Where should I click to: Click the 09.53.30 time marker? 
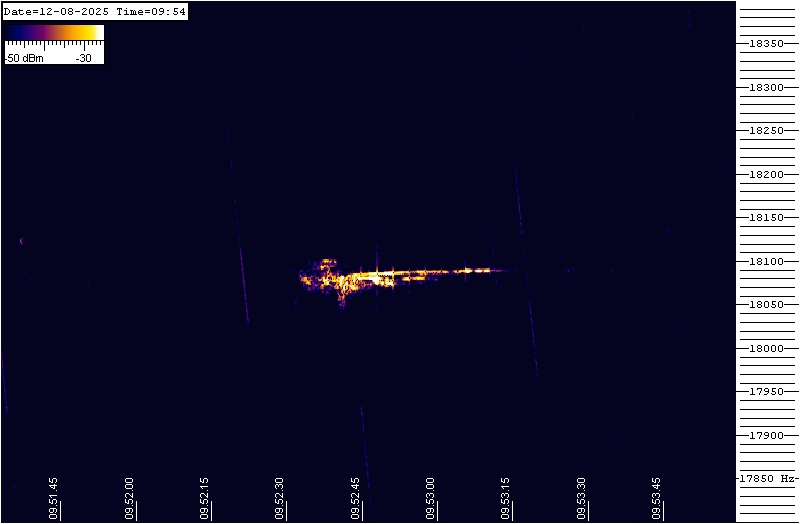coord(581,498)
